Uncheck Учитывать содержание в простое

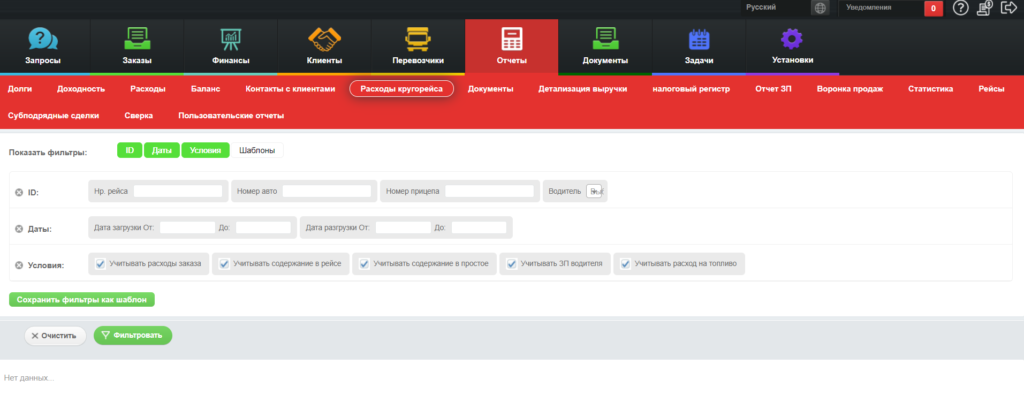pos(364,264)
